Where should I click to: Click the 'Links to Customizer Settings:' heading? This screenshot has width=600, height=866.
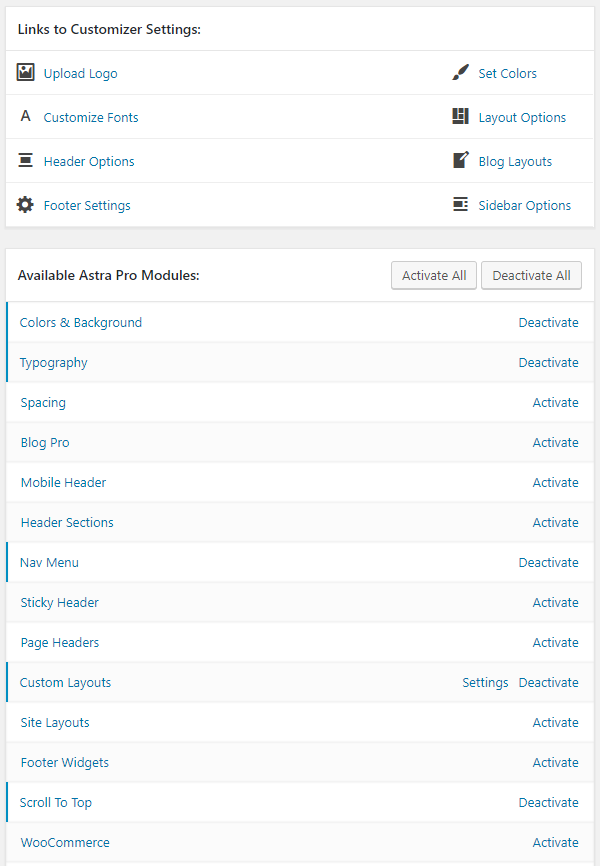[109, 29]
